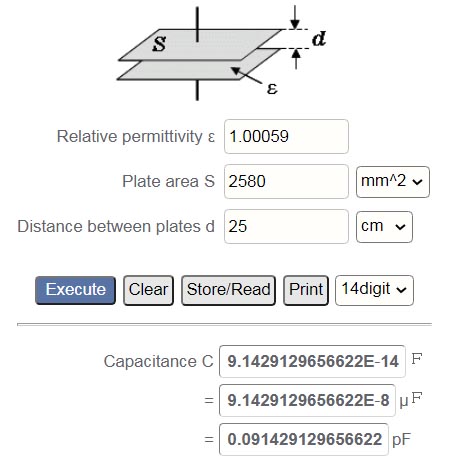Select the plate area field containing 2580

point(286,181)
